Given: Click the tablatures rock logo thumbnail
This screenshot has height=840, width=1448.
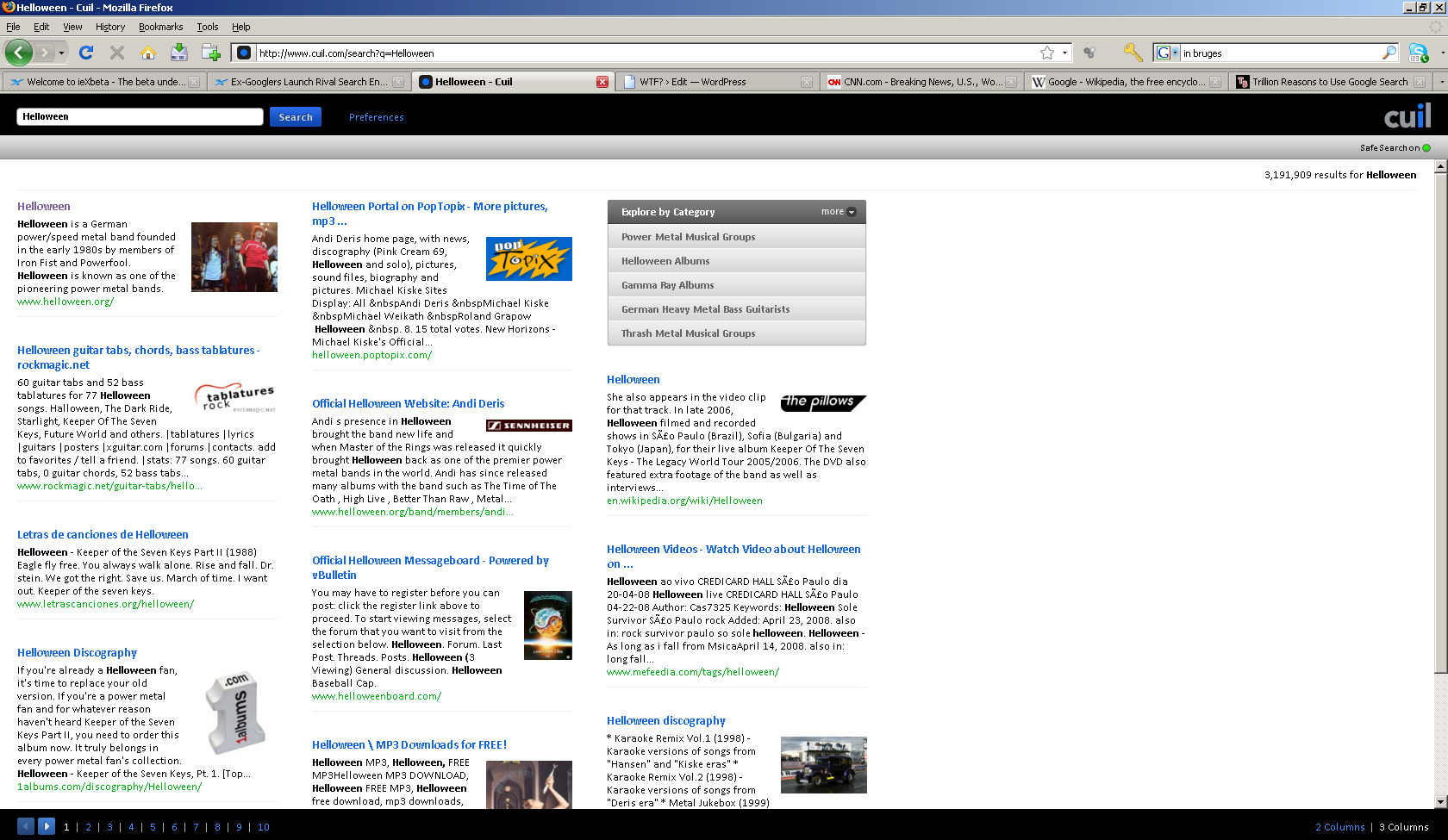Looking at the screenshot, I should (x=234, y=398).
